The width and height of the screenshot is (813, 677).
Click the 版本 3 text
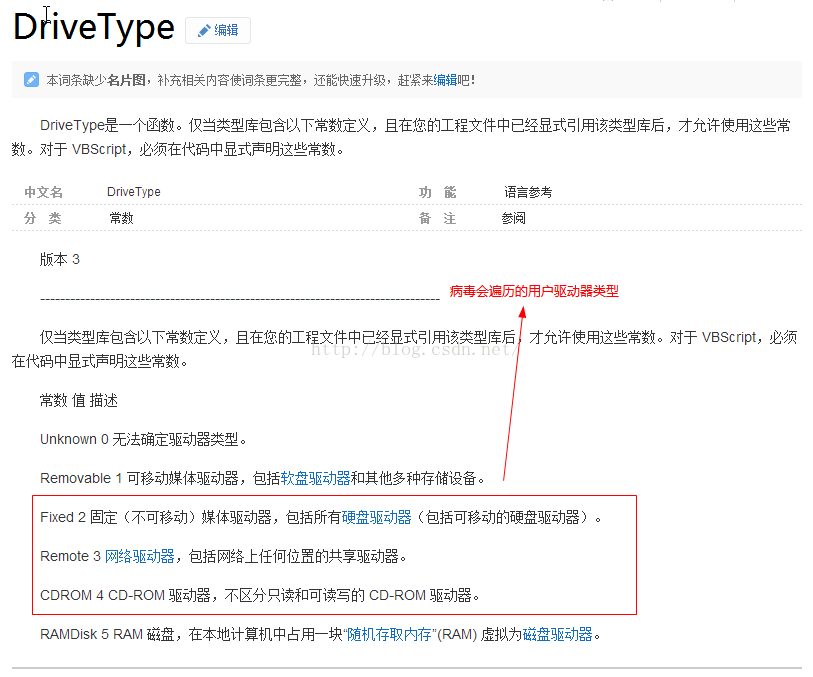tap(60, 259)
